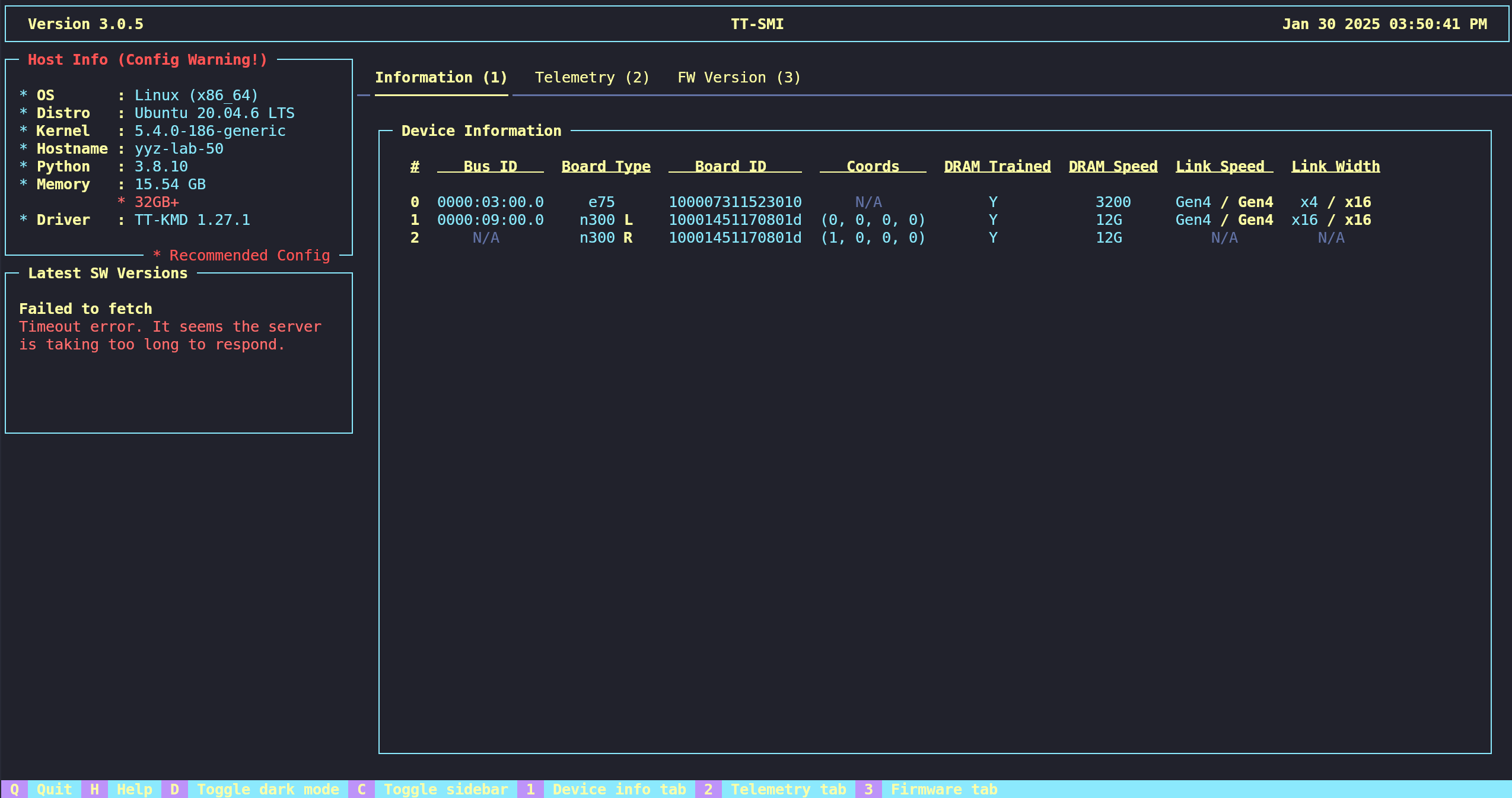Click the TT-SMI title in header
This screenshot has width=1512, height=798.
[757, 24]
